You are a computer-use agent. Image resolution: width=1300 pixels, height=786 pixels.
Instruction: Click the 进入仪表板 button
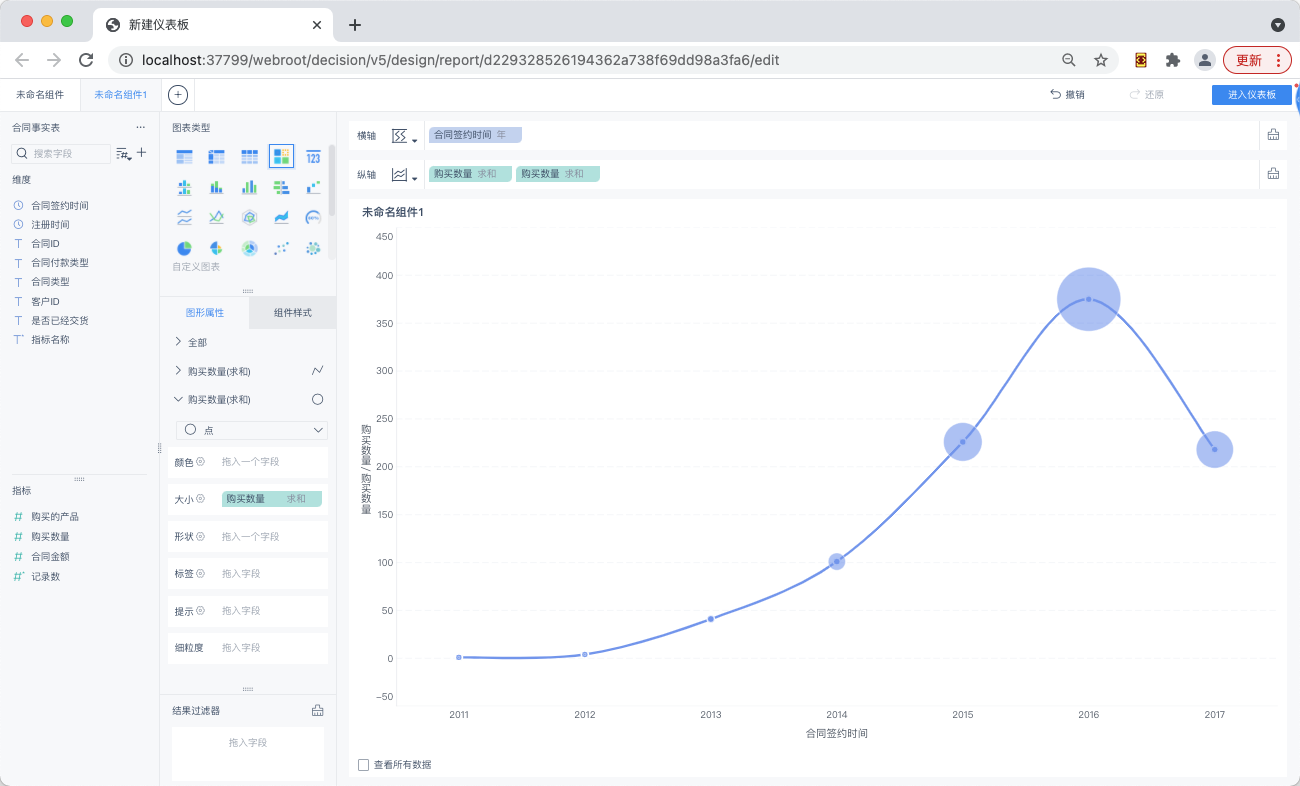(1252, 95)
